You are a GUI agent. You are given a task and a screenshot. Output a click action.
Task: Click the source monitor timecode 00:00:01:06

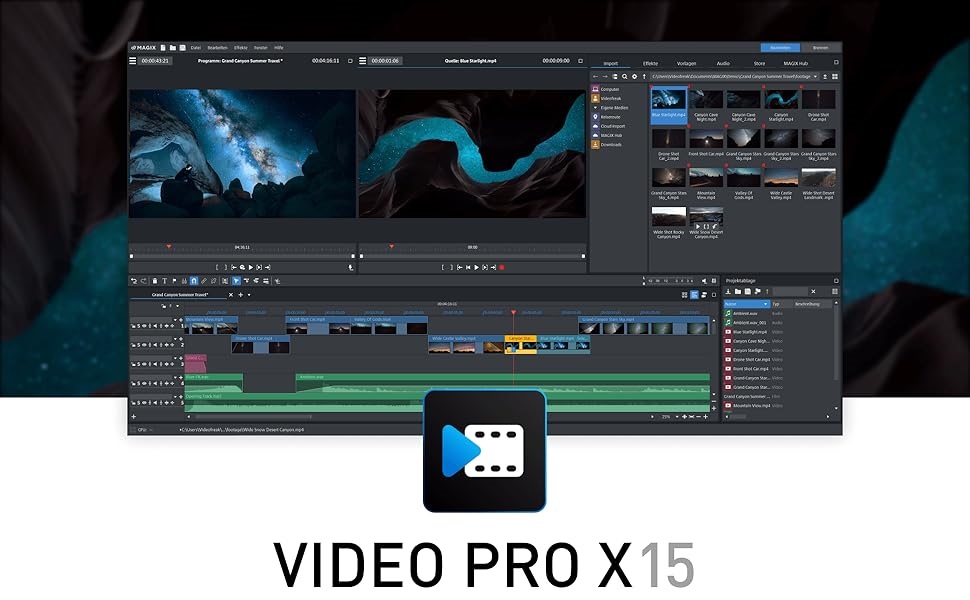[x=385, y=61]
